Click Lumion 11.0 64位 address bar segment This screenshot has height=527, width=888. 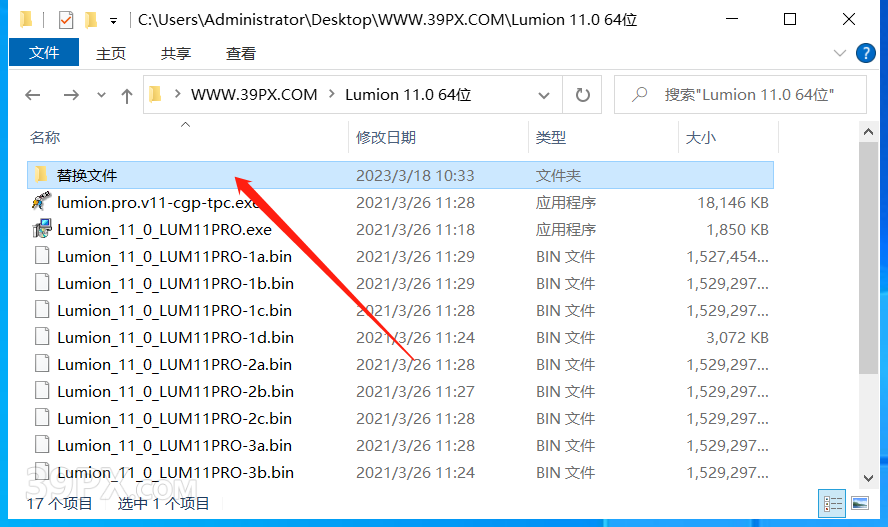point(408,95)
